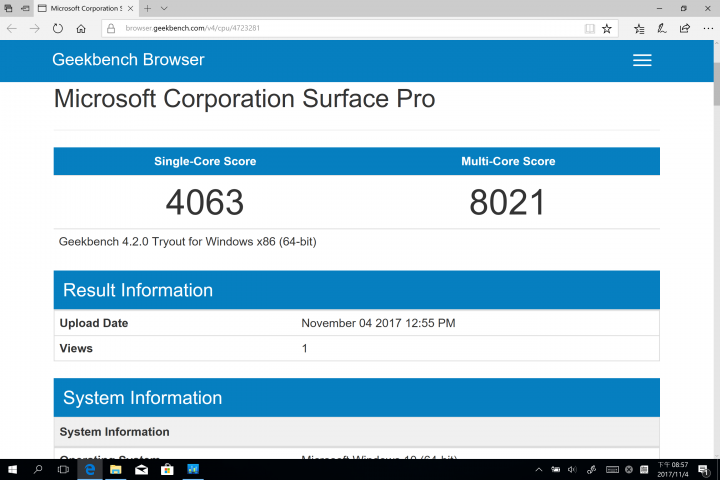720x480 pixels.
Task: Open Task View on taskbar
Action: [63, 469]
